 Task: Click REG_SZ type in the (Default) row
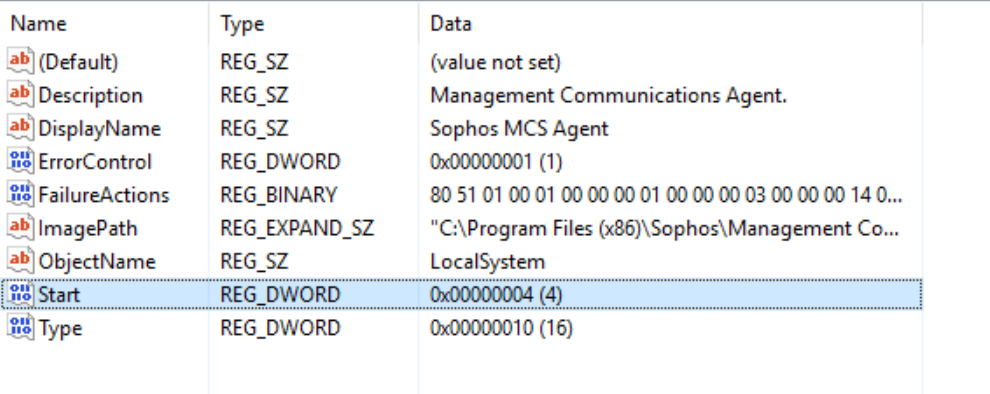click(254, 62)
